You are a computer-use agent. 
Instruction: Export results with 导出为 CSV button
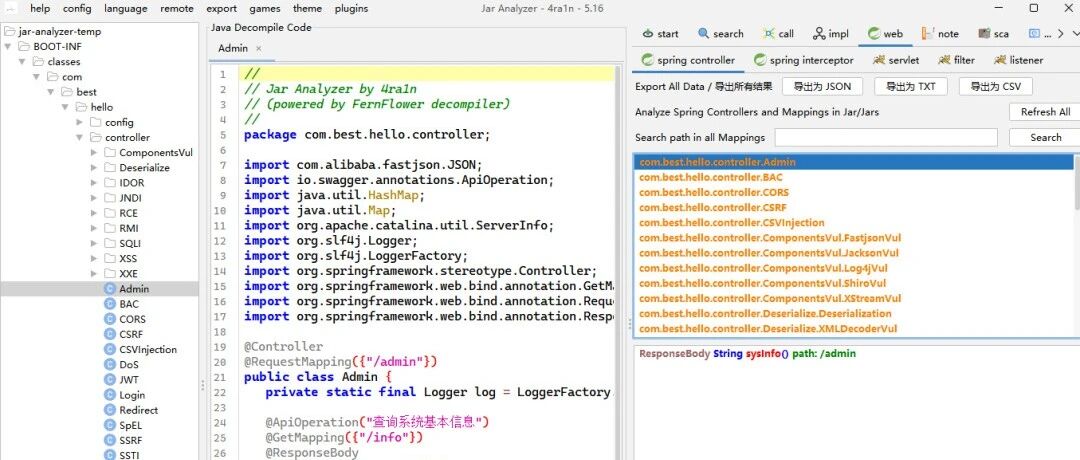pyautogui.click(x=995, y=86)
